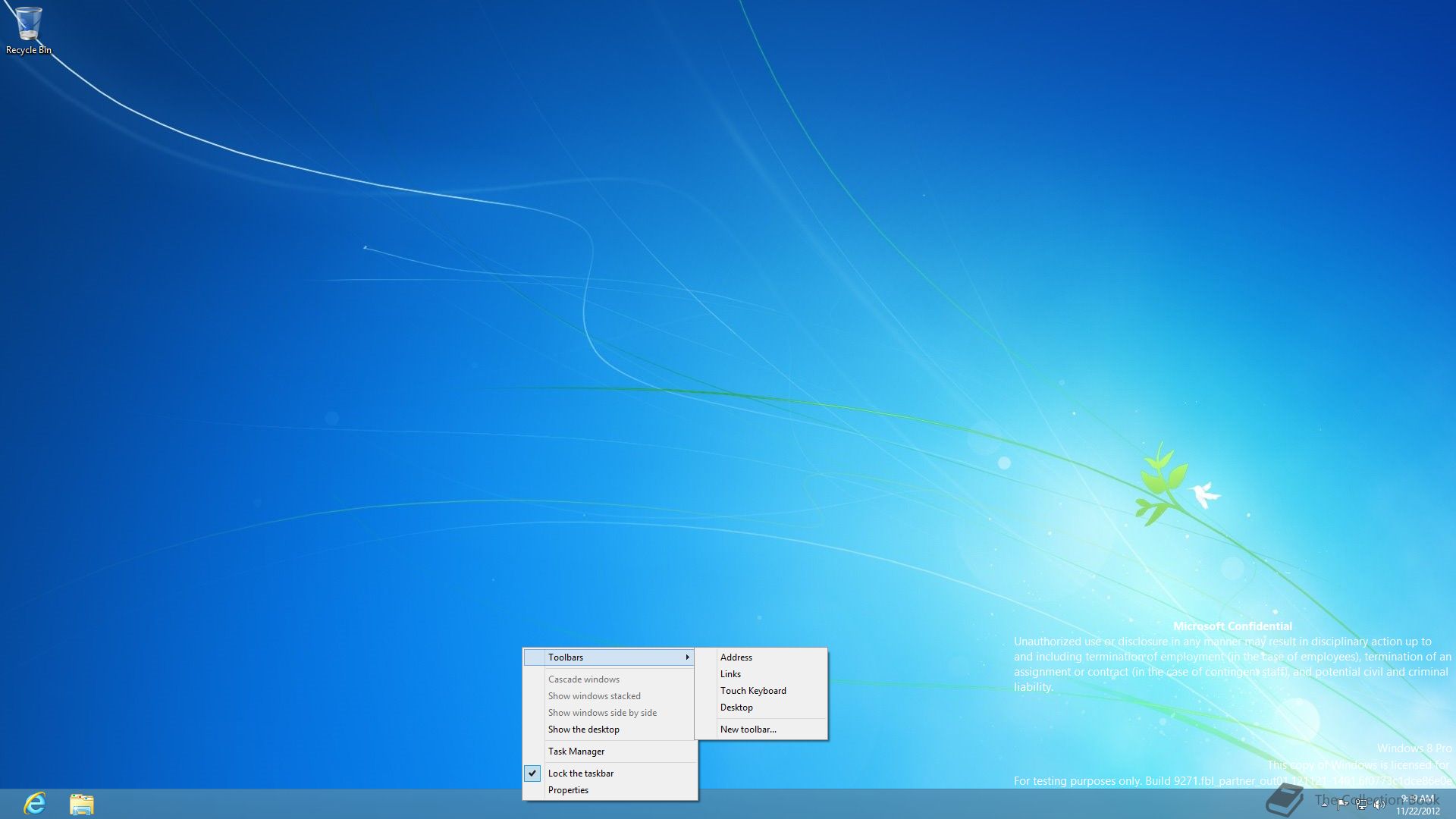Screen dimensions: 1456x819
Task: Enable the Touch Keyboard toolbar
Action: [761, 691]
